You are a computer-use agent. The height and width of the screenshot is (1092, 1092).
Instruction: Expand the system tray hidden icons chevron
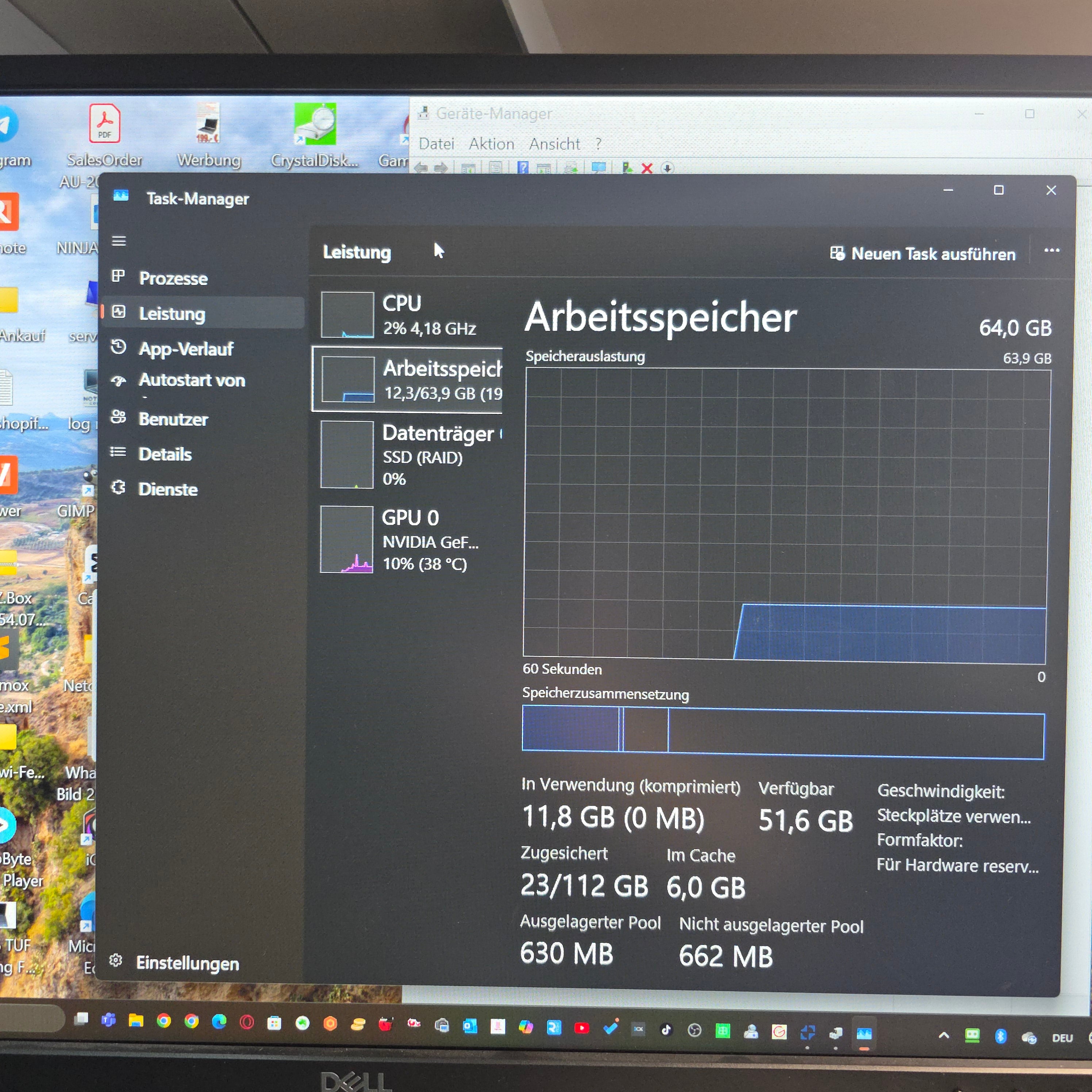(943, 1035)
